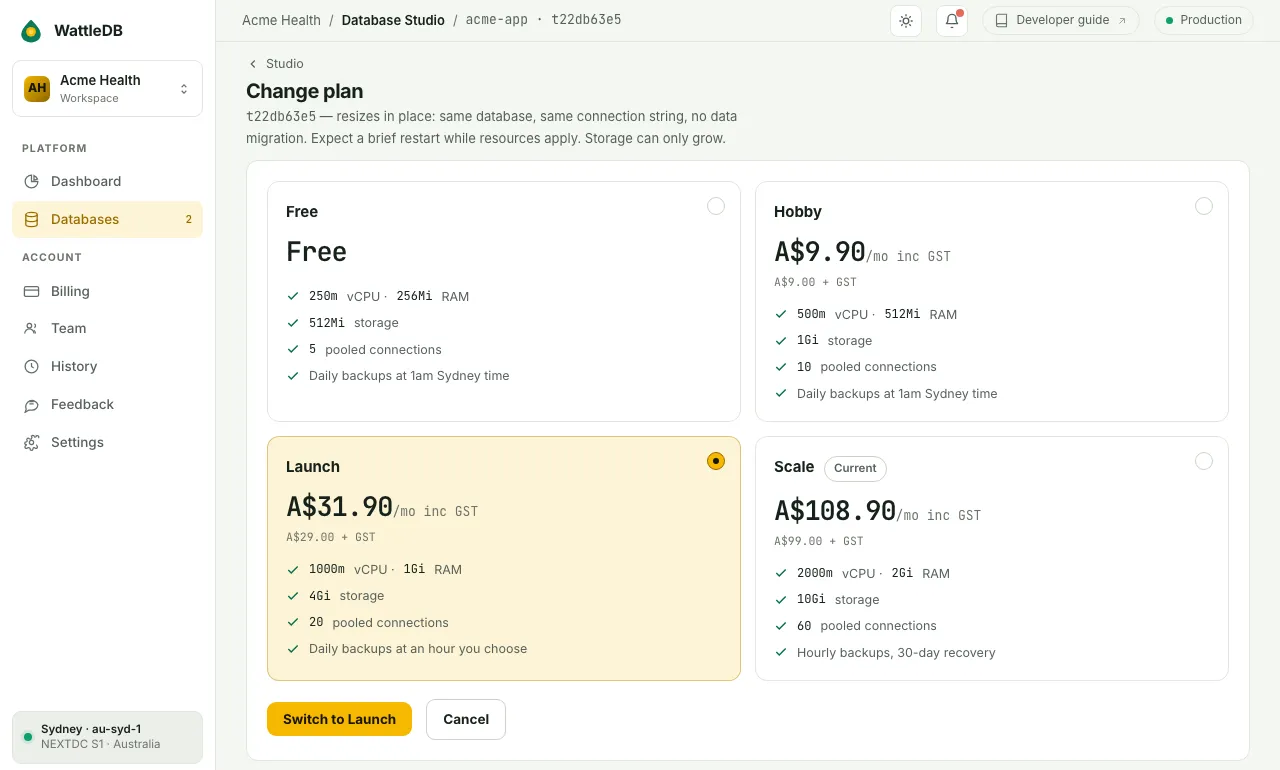Click 'Daily backups at an hour you choose'
This screenshot has width=1280, height=770.
point(418,649)
